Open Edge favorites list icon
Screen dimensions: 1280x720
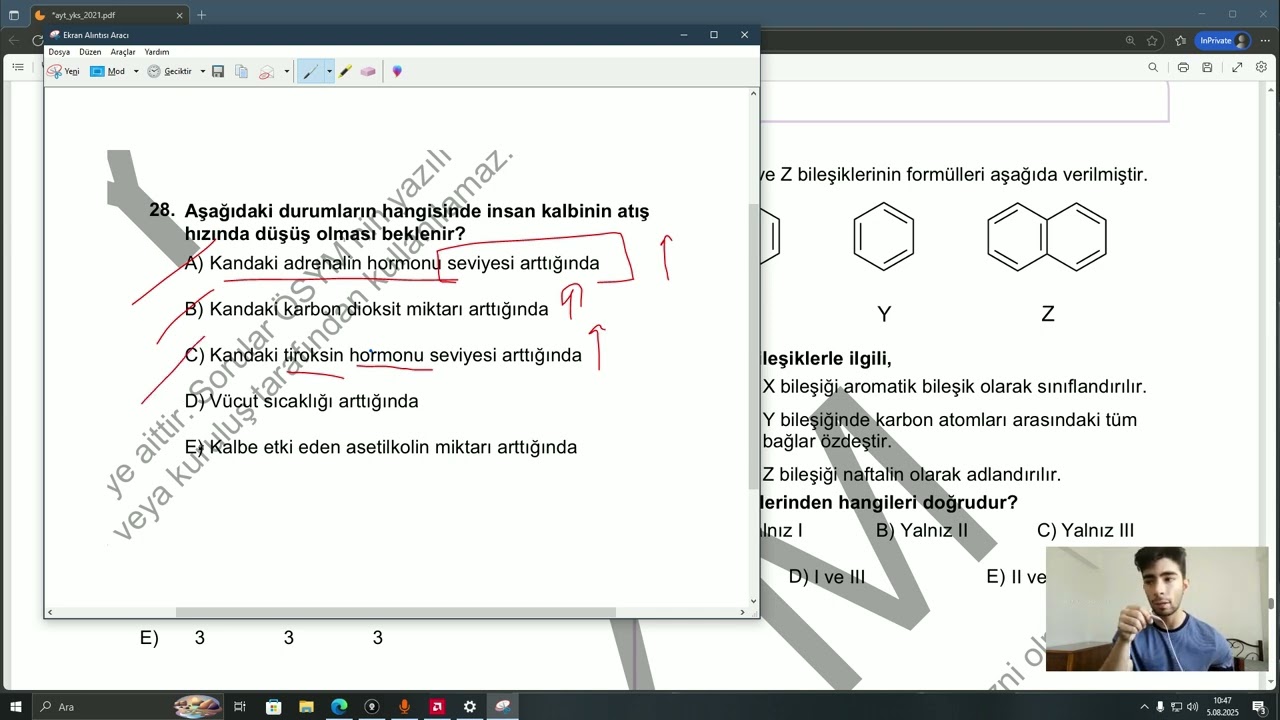[x=1181, y=41]
